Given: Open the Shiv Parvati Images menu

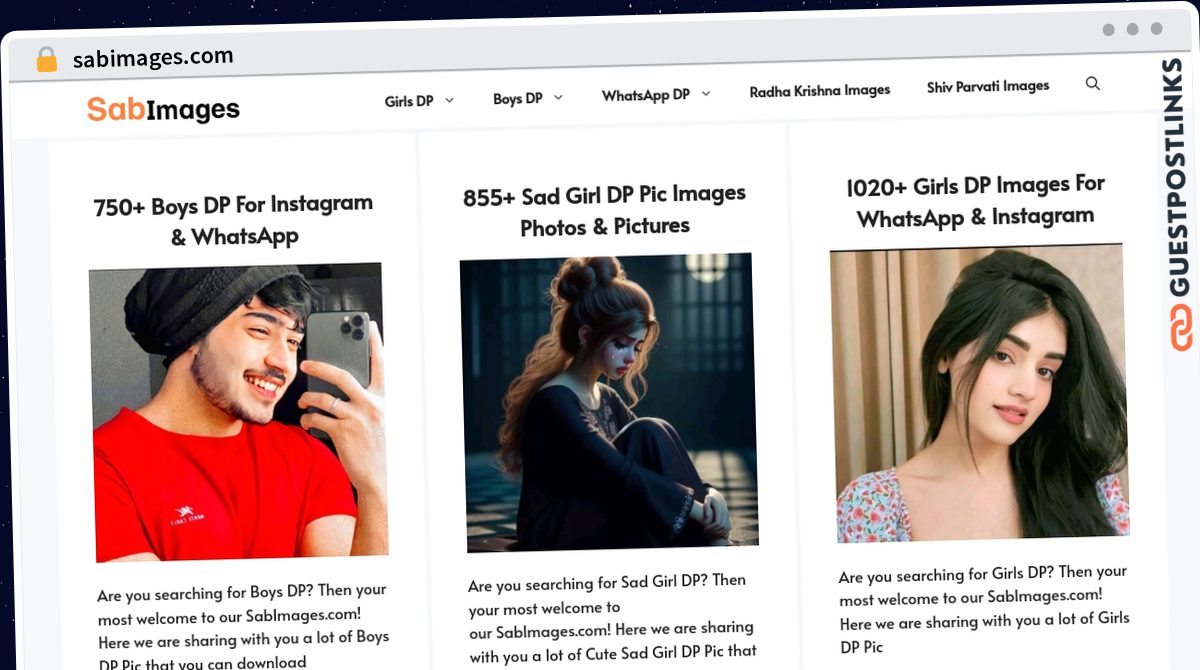Looking at the screenshot, I should [988, 86].
